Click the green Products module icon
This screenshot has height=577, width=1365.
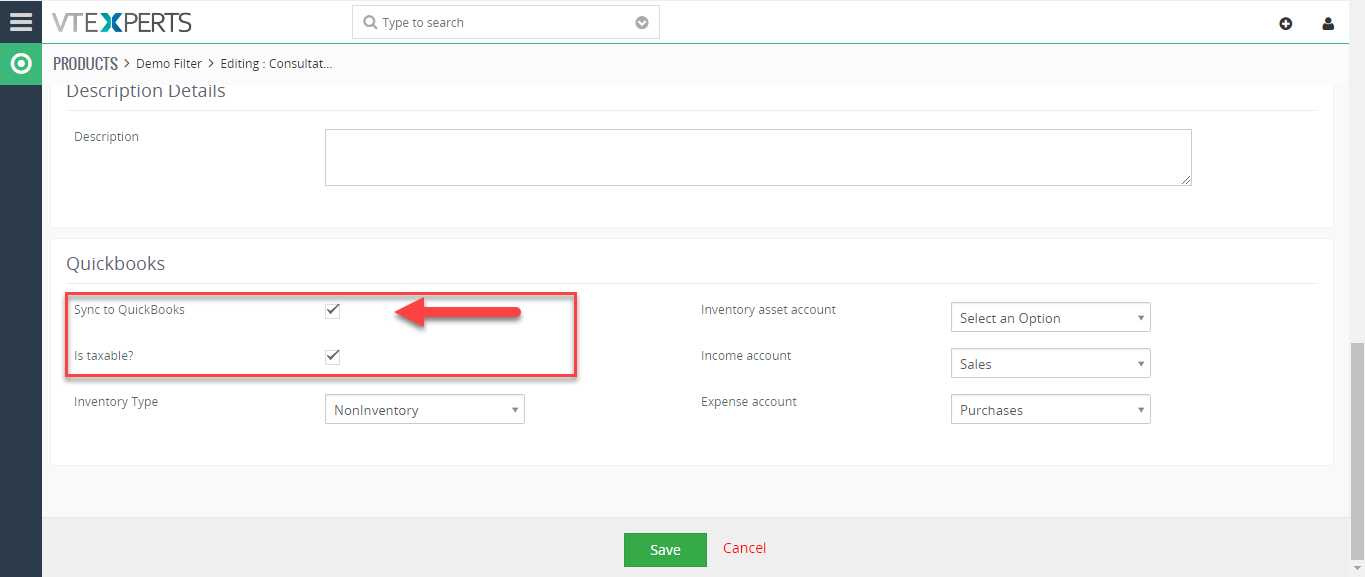pos(20,64)
